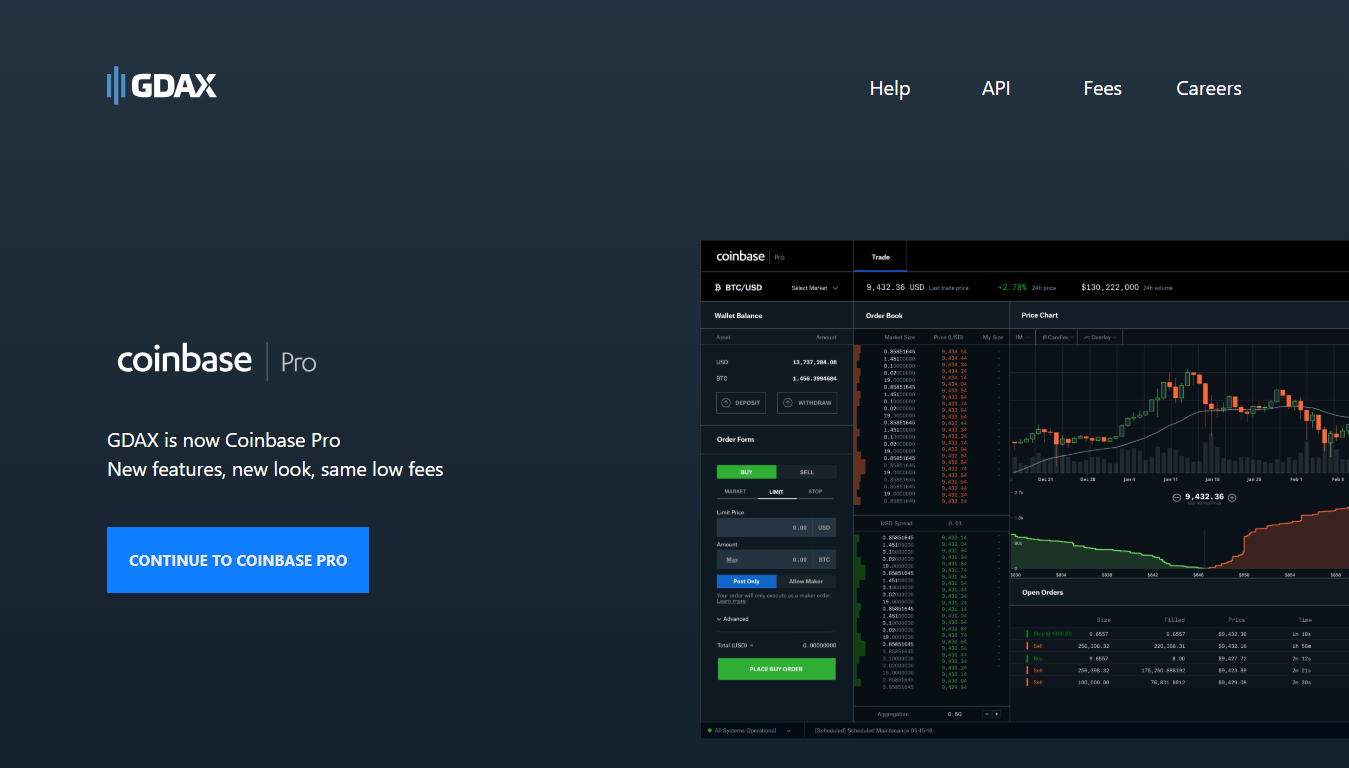Click the Open Orders panel header
The image size is (1349, 768).
pos(1179,593)
